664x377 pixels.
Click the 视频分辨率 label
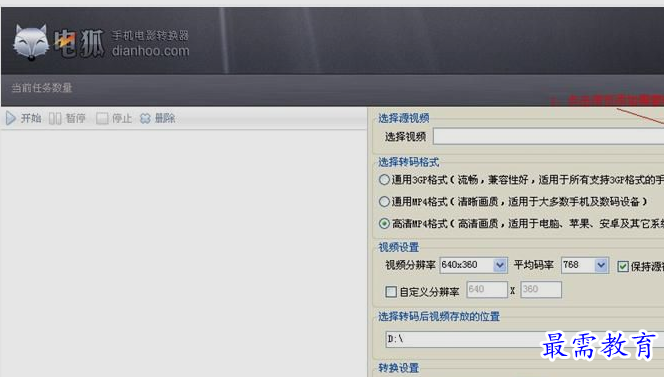410,265
